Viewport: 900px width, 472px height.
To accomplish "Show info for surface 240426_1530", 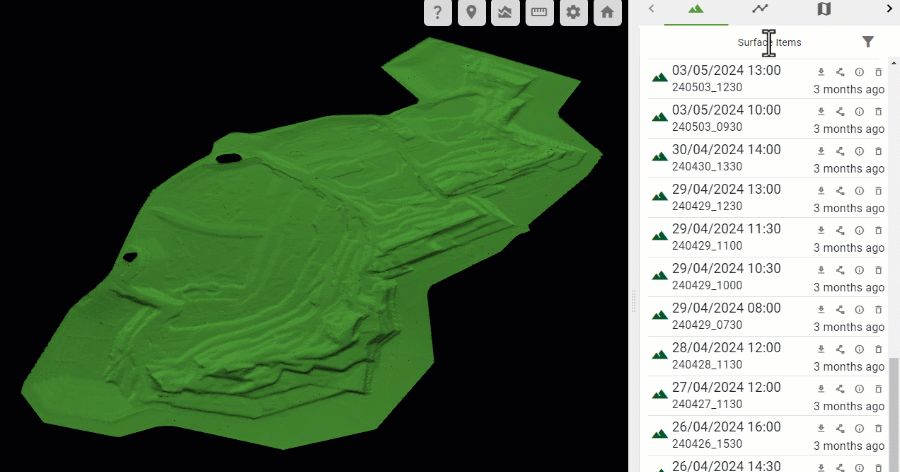I will (859, 428).
